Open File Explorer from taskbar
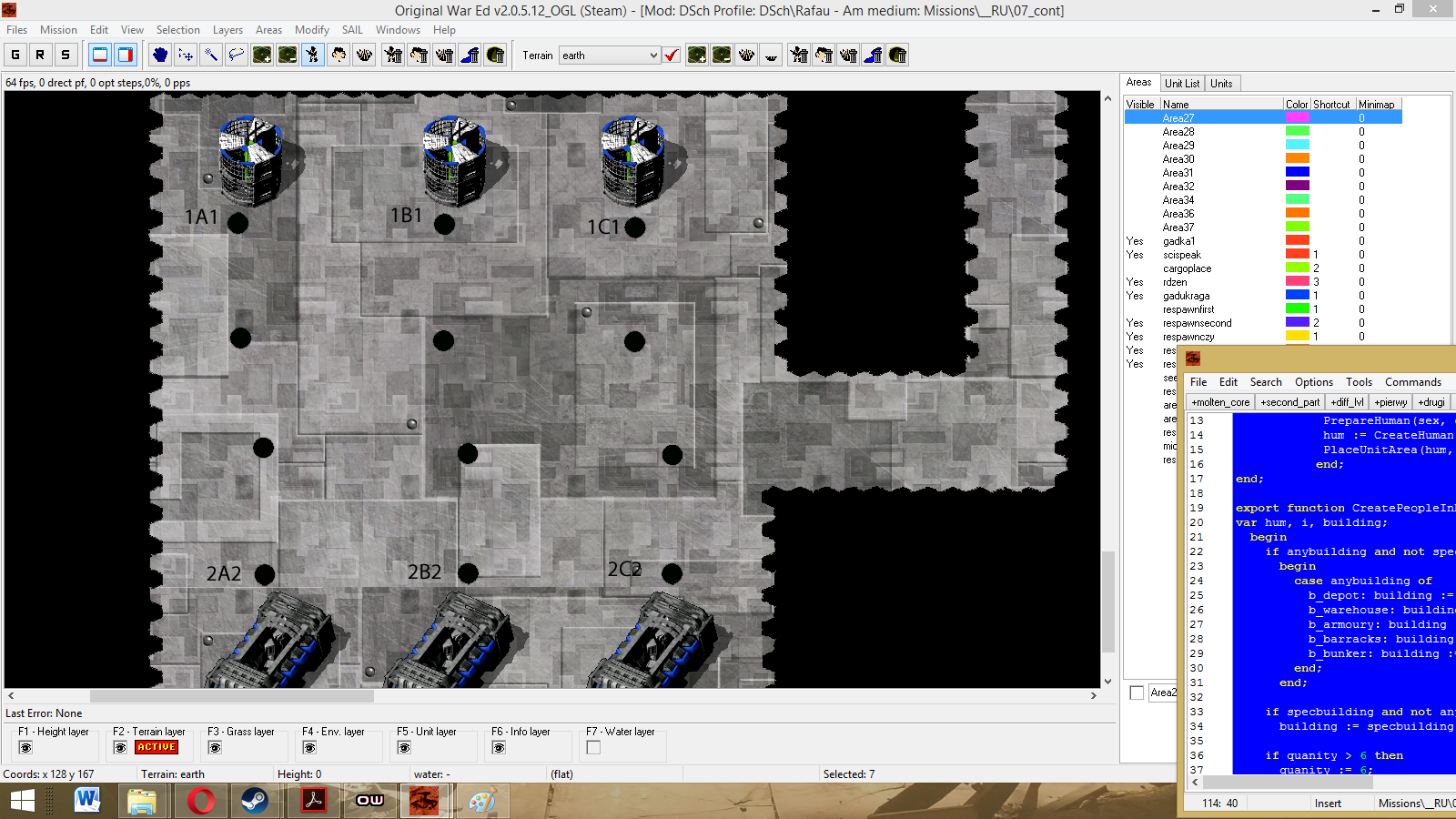The width and height of the screenshot is (1456, 819). 142,801
